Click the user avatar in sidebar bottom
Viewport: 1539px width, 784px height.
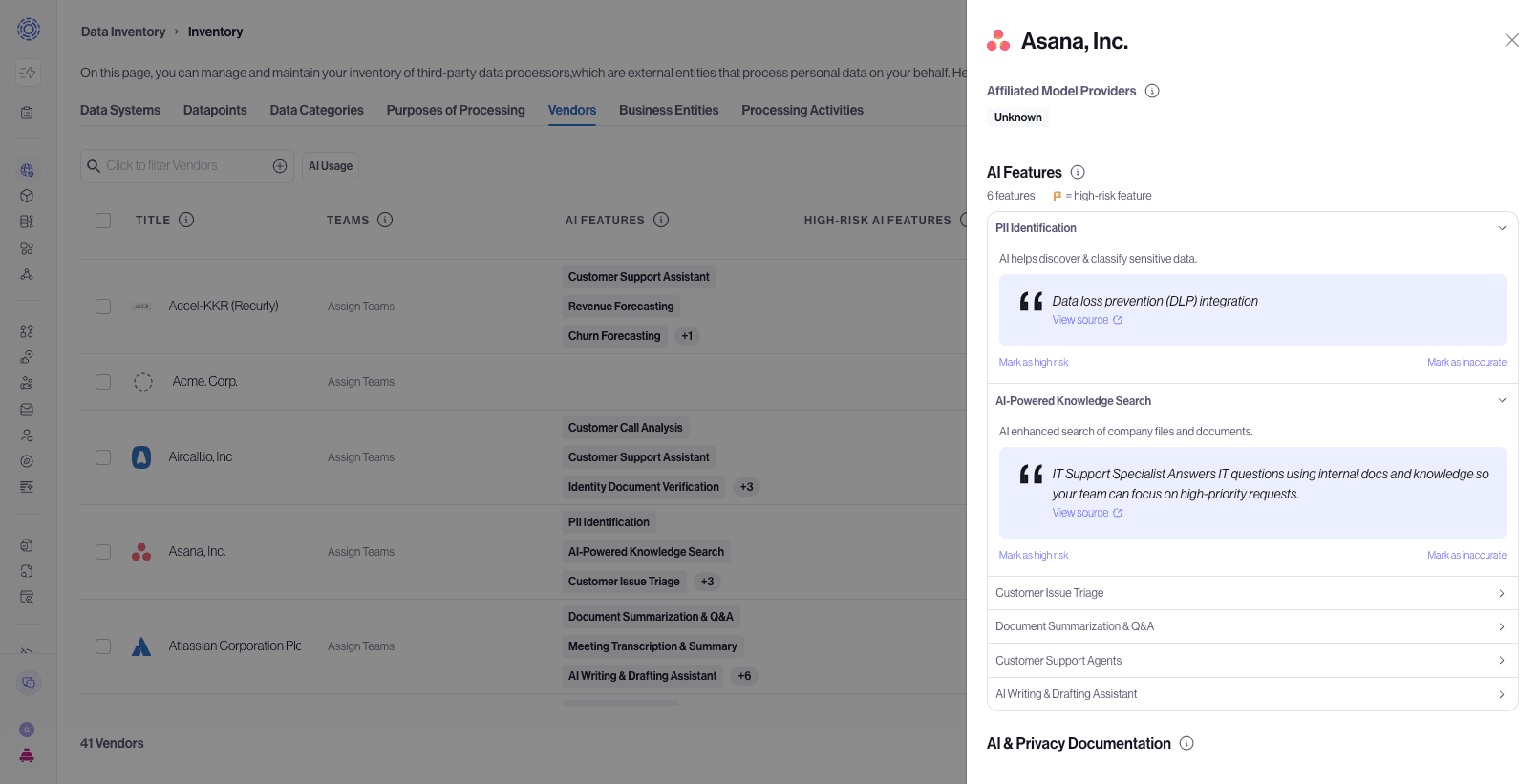[x=27, y=730]
